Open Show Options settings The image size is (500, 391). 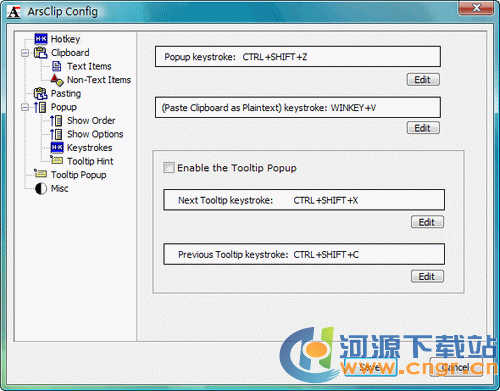95,134
